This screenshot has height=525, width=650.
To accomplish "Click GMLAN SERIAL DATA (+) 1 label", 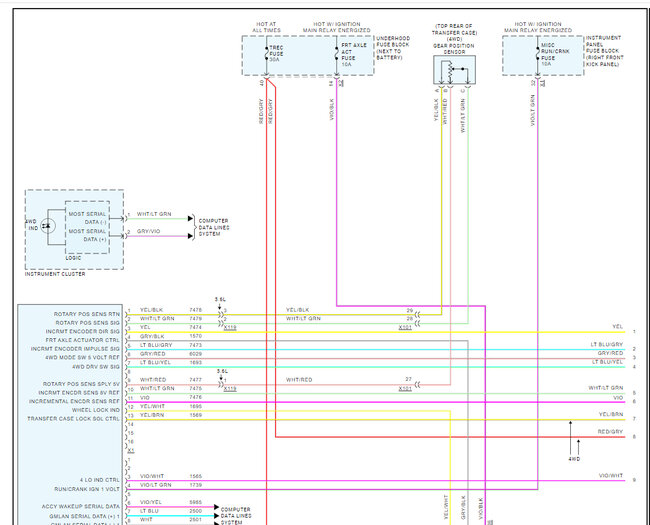I will click(84, 516).
